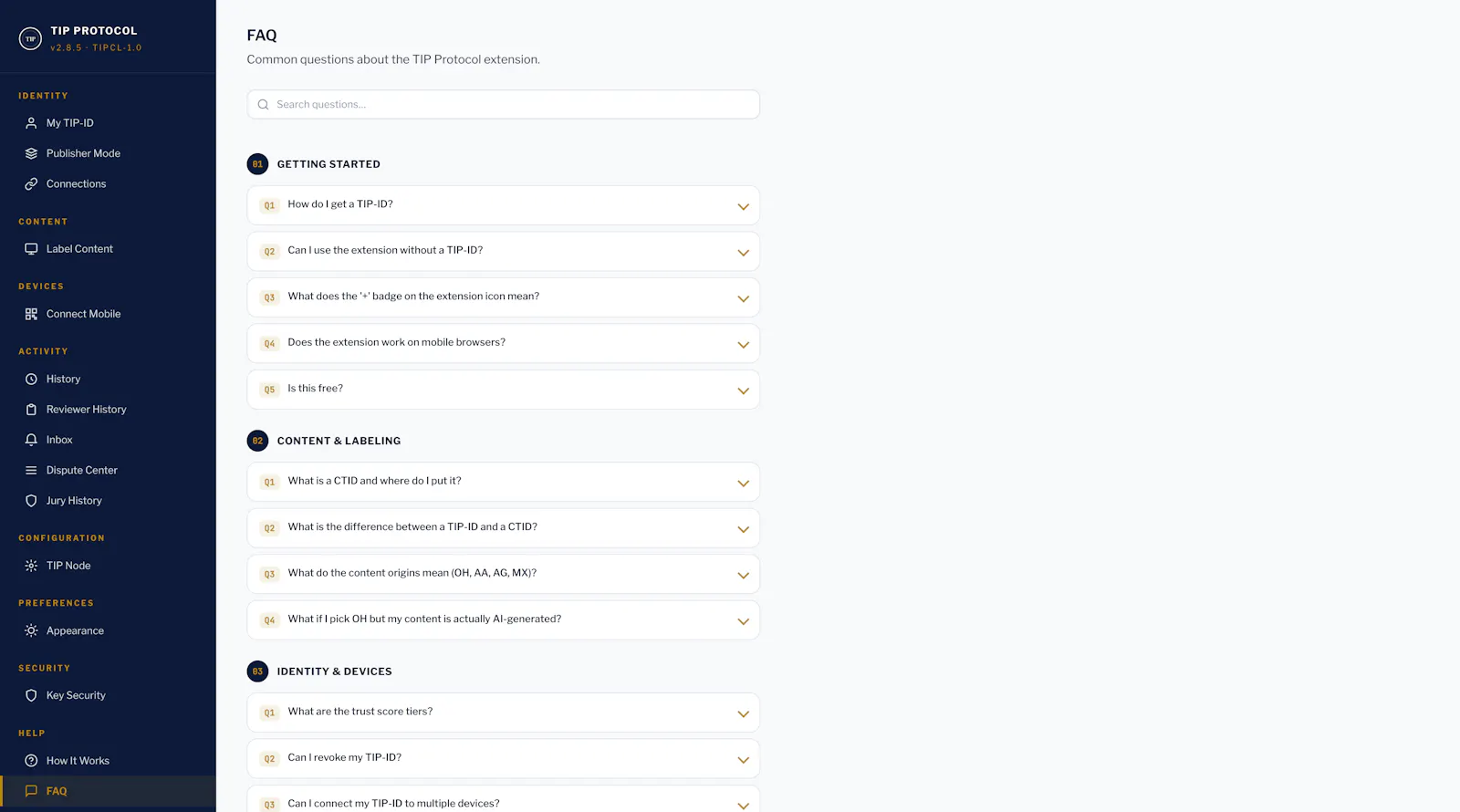1460x812 pixels.
Task: Click the Connections link icon
Action: tap(31, 184)
